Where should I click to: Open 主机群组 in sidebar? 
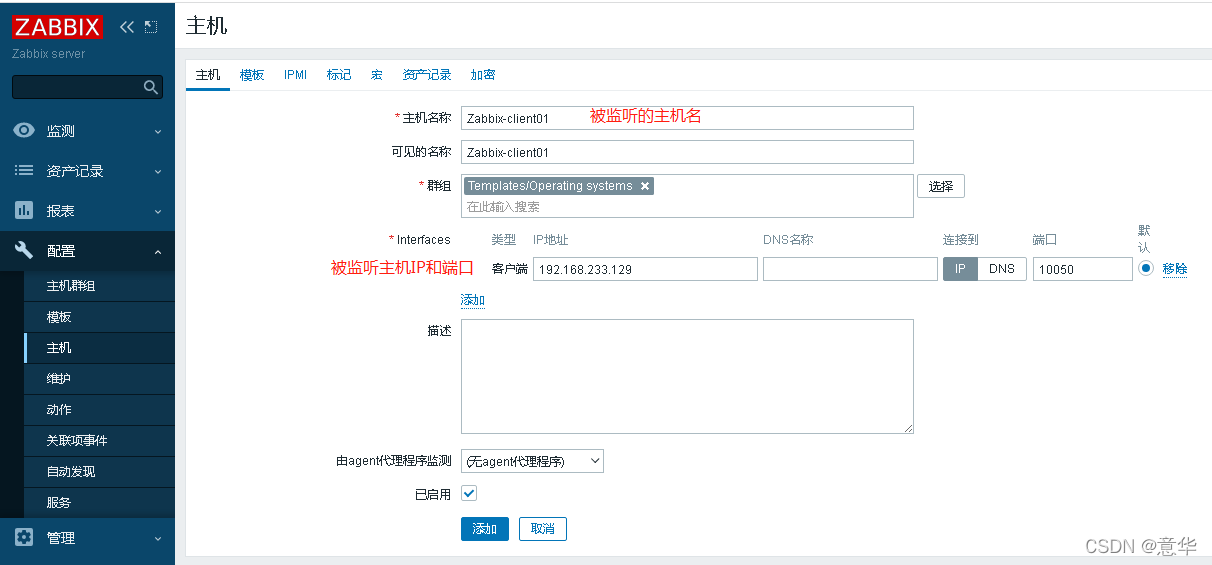tap(99, 286)
